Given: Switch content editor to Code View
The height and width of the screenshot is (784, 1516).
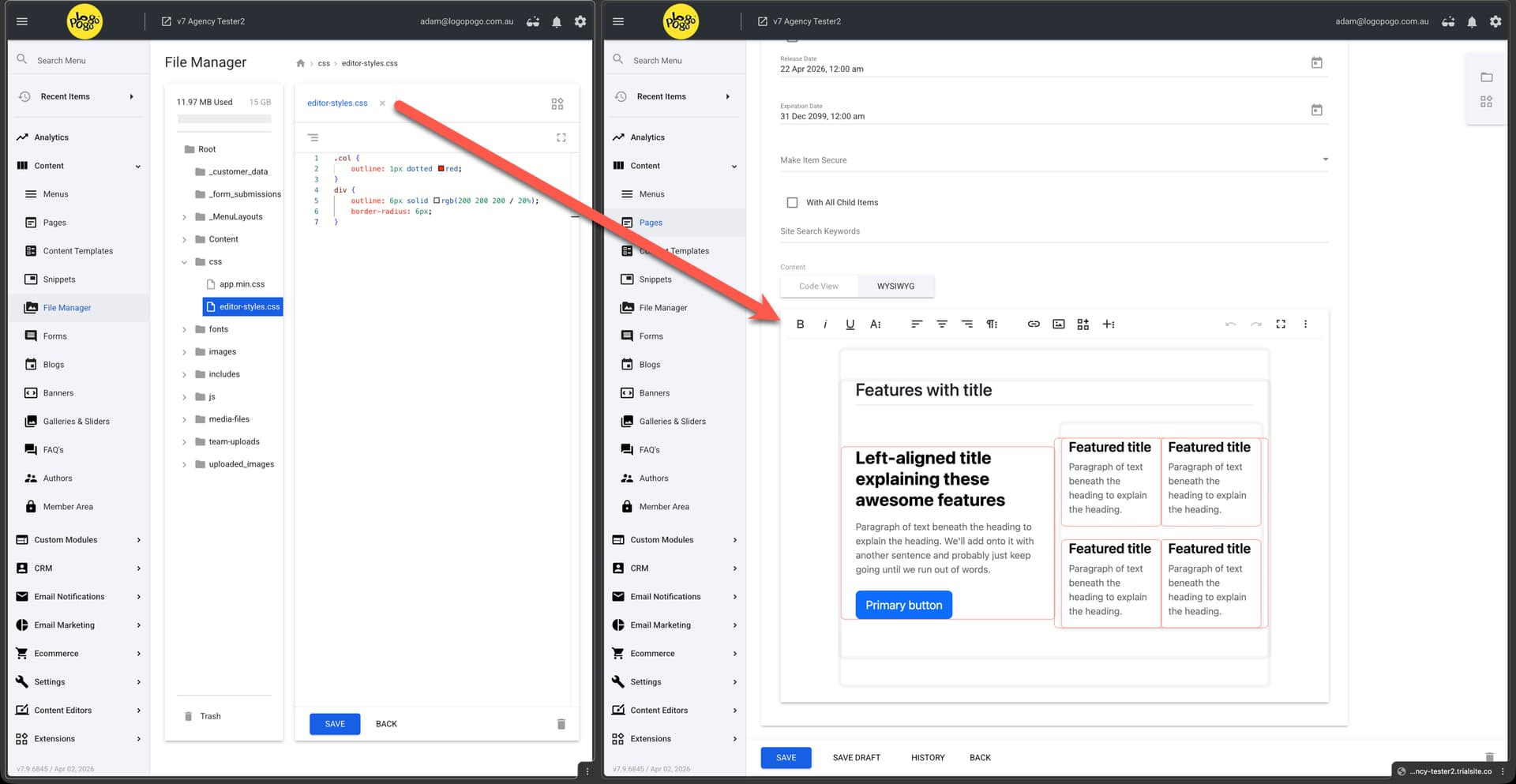Looking at the screenshot, I should (x=818, y=286).
